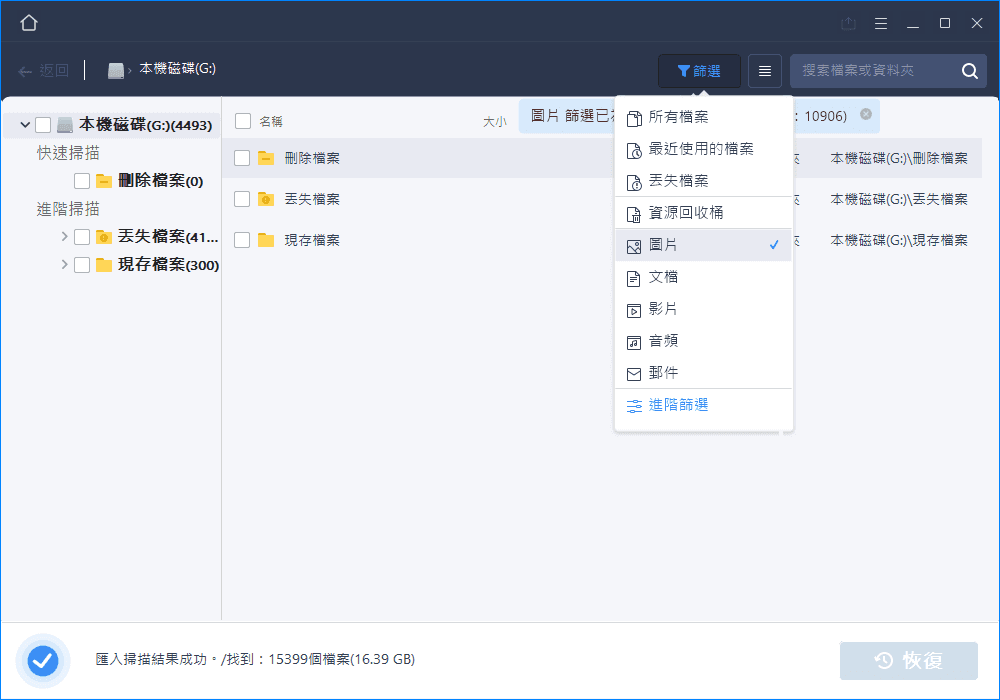Click the share/export icon in title bar
1000x700 pixels.
pos(849,23)
